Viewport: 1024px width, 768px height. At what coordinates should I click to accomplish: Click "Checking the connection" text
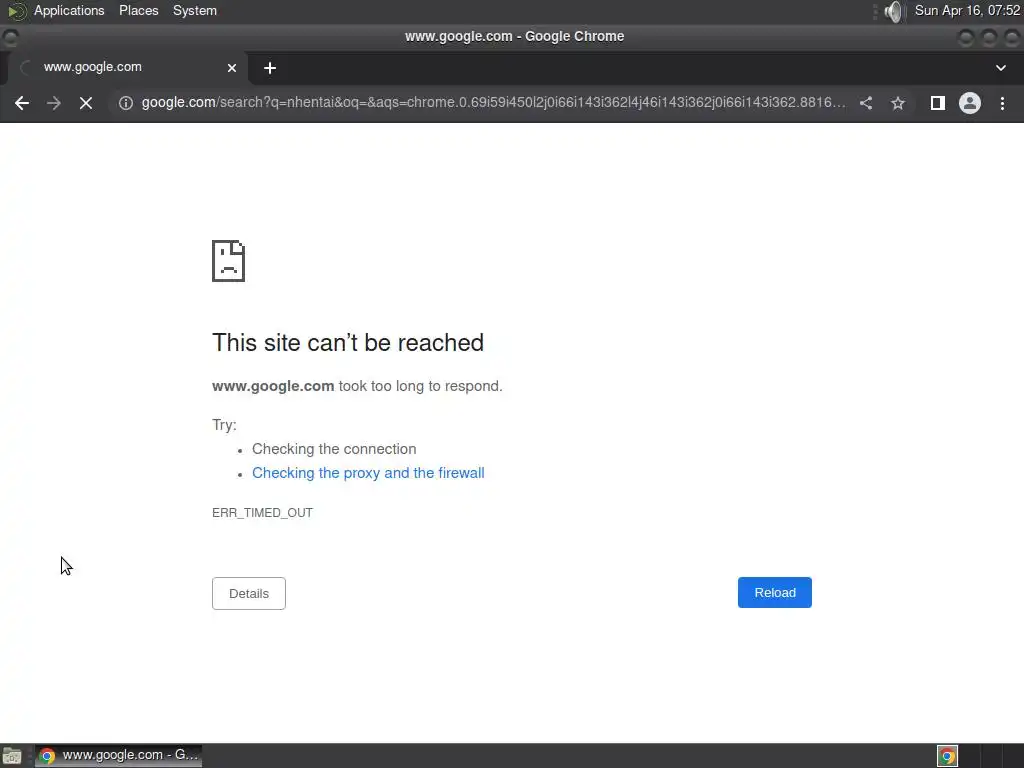(x=334, y=449)
